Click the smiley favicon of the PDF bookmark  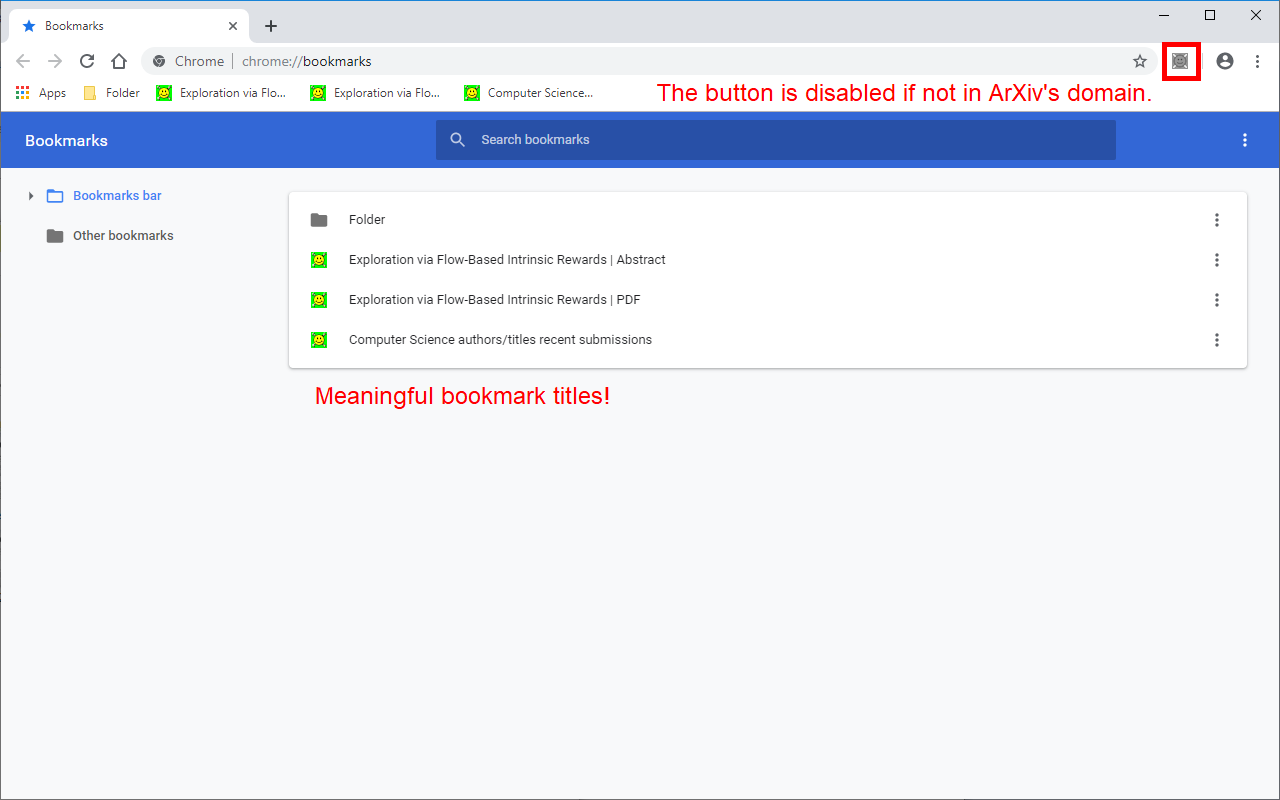(319, 299)
